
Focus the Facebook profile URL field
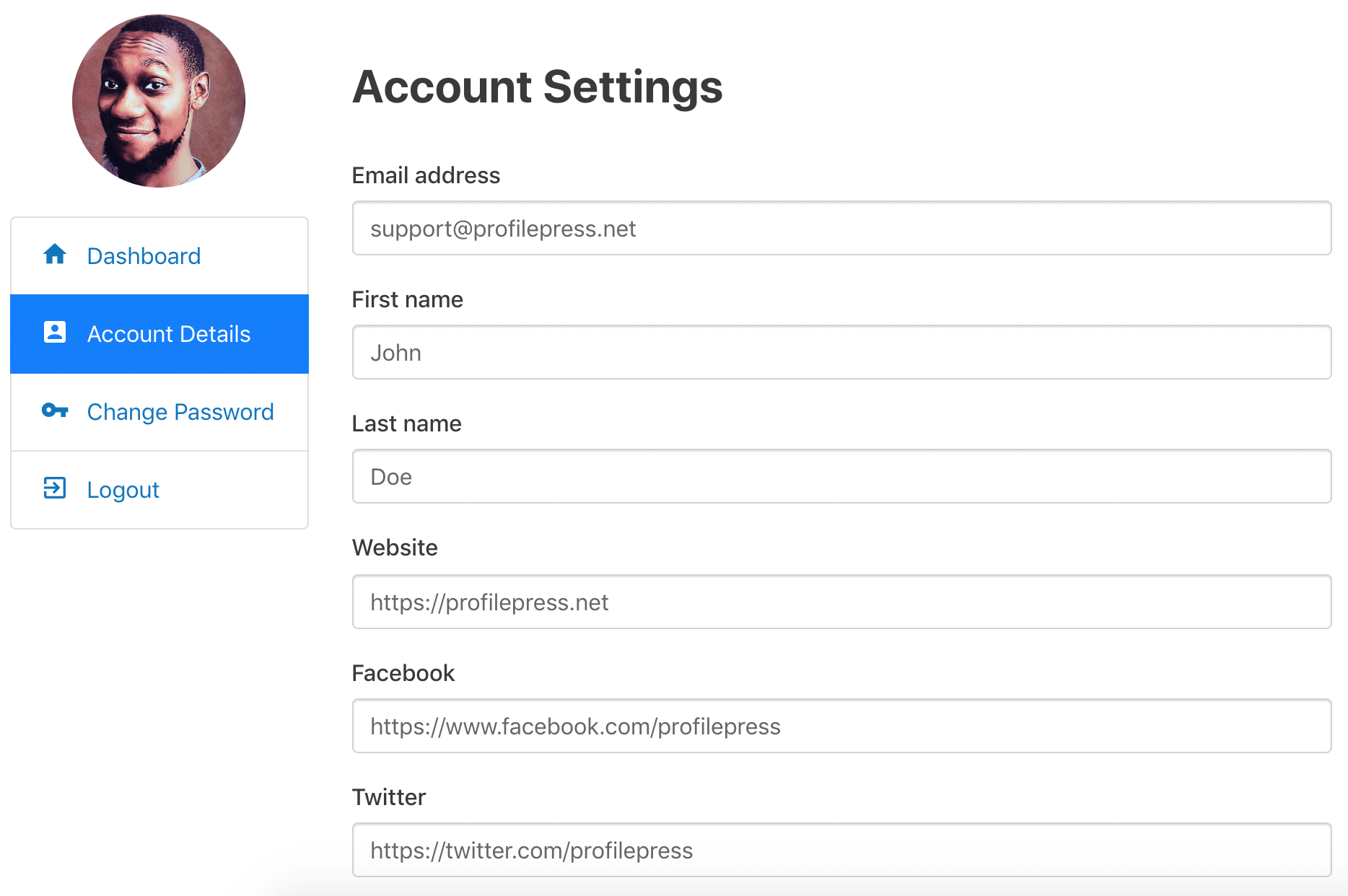tap(841, 726)
